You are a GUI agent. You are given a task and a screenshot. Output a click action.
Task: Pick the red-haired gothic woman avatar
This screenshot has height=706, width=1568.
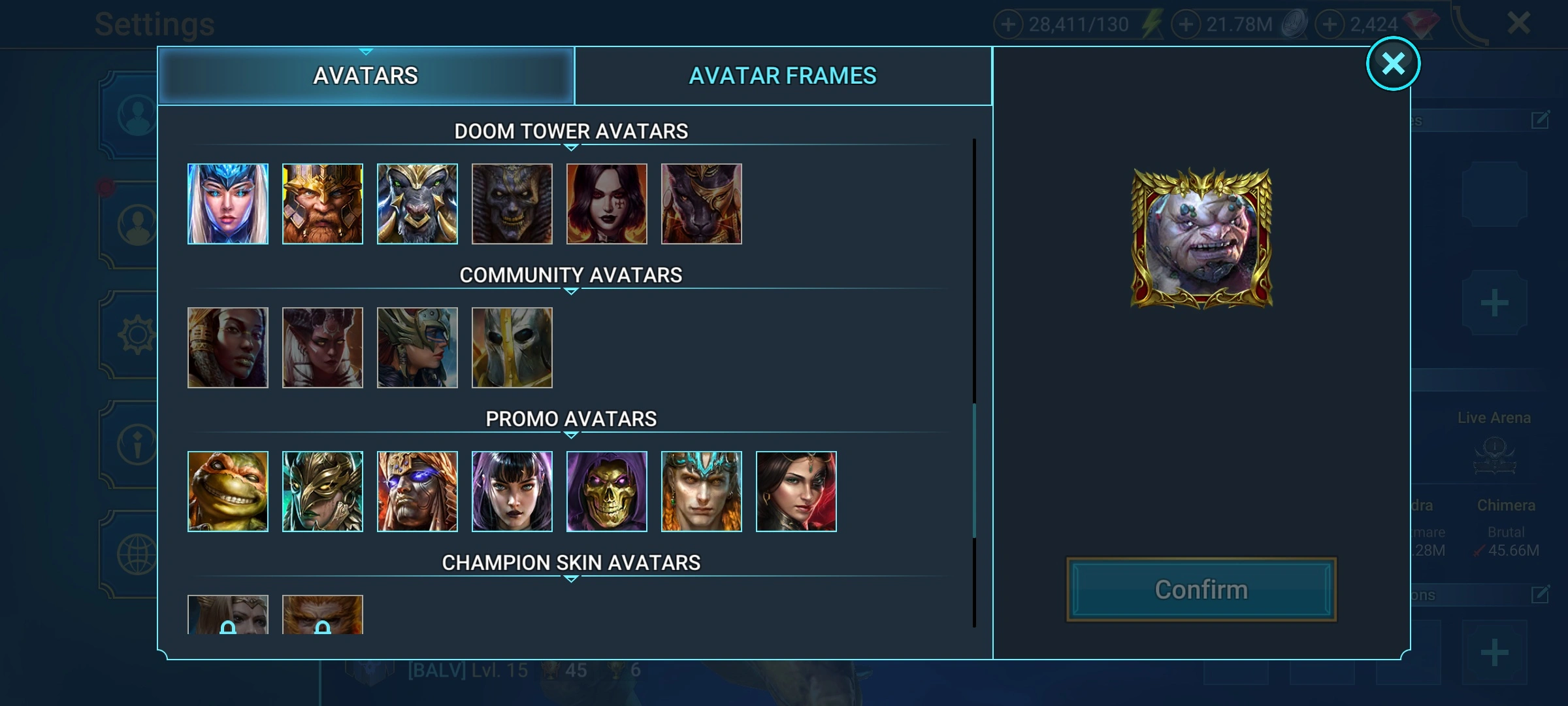point(606,204)
